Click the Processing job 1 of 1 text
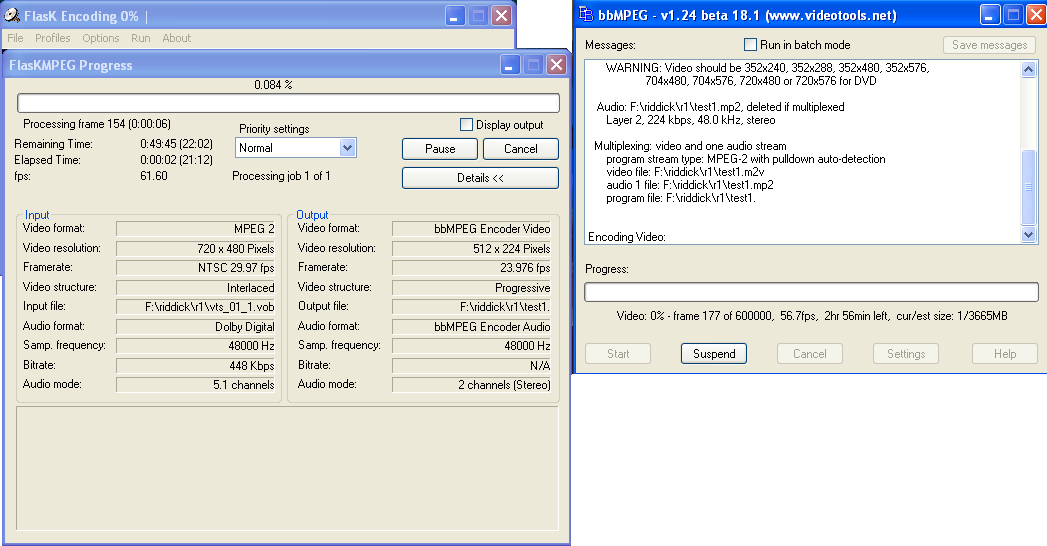This screenshot has width=1047, height=546. click(281, 176)
